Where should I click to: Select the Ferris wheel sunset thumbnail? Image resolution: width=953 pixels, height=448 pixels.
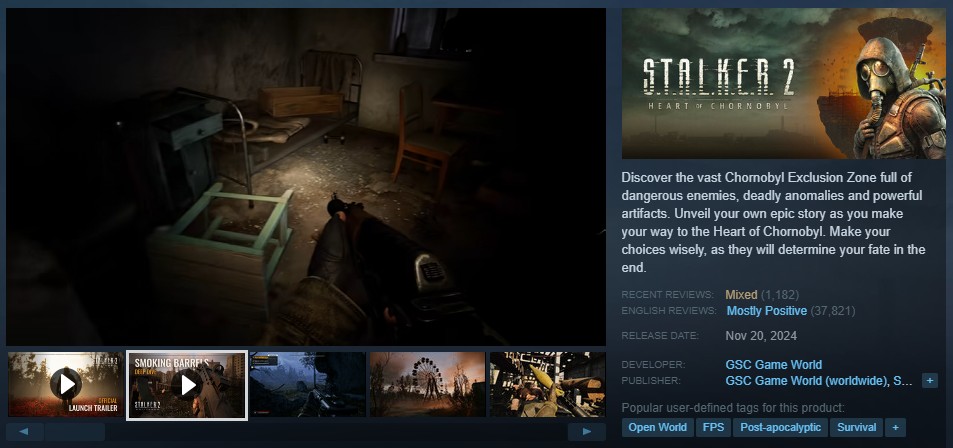(x=428, y=384)
